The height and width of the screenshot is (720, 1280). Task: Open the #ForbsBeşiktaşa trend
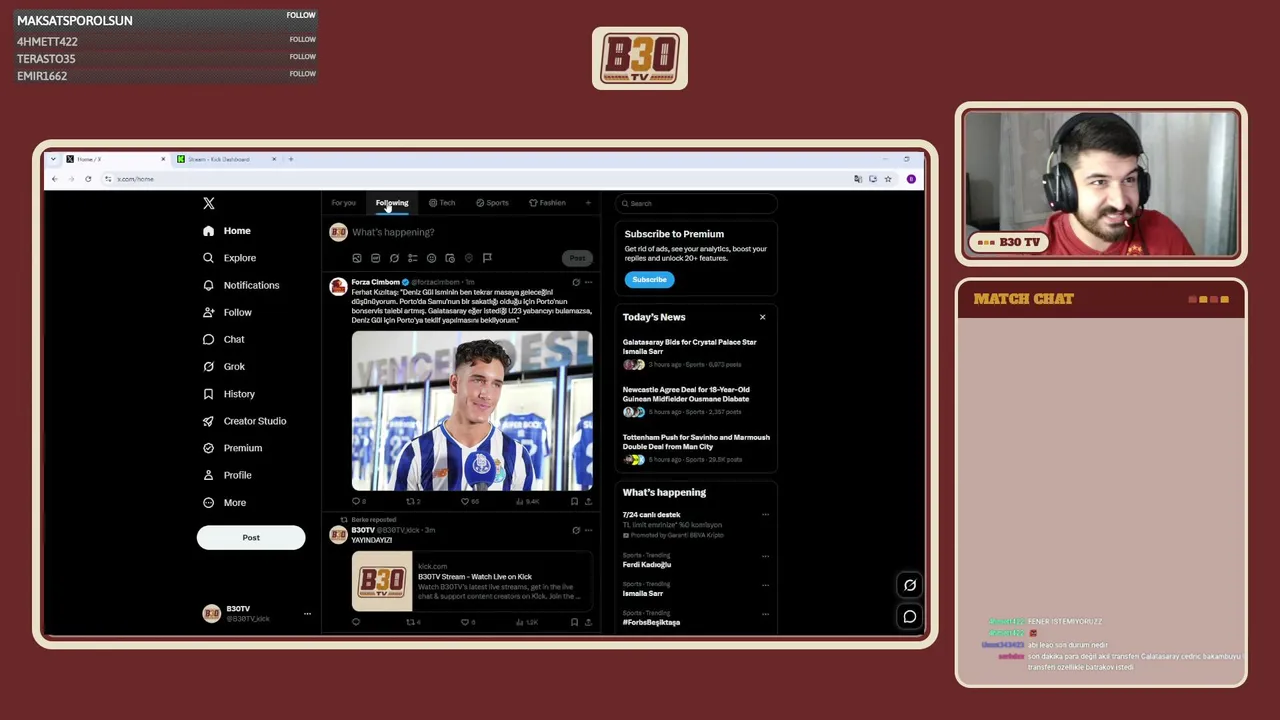click(x=651, y=622)
